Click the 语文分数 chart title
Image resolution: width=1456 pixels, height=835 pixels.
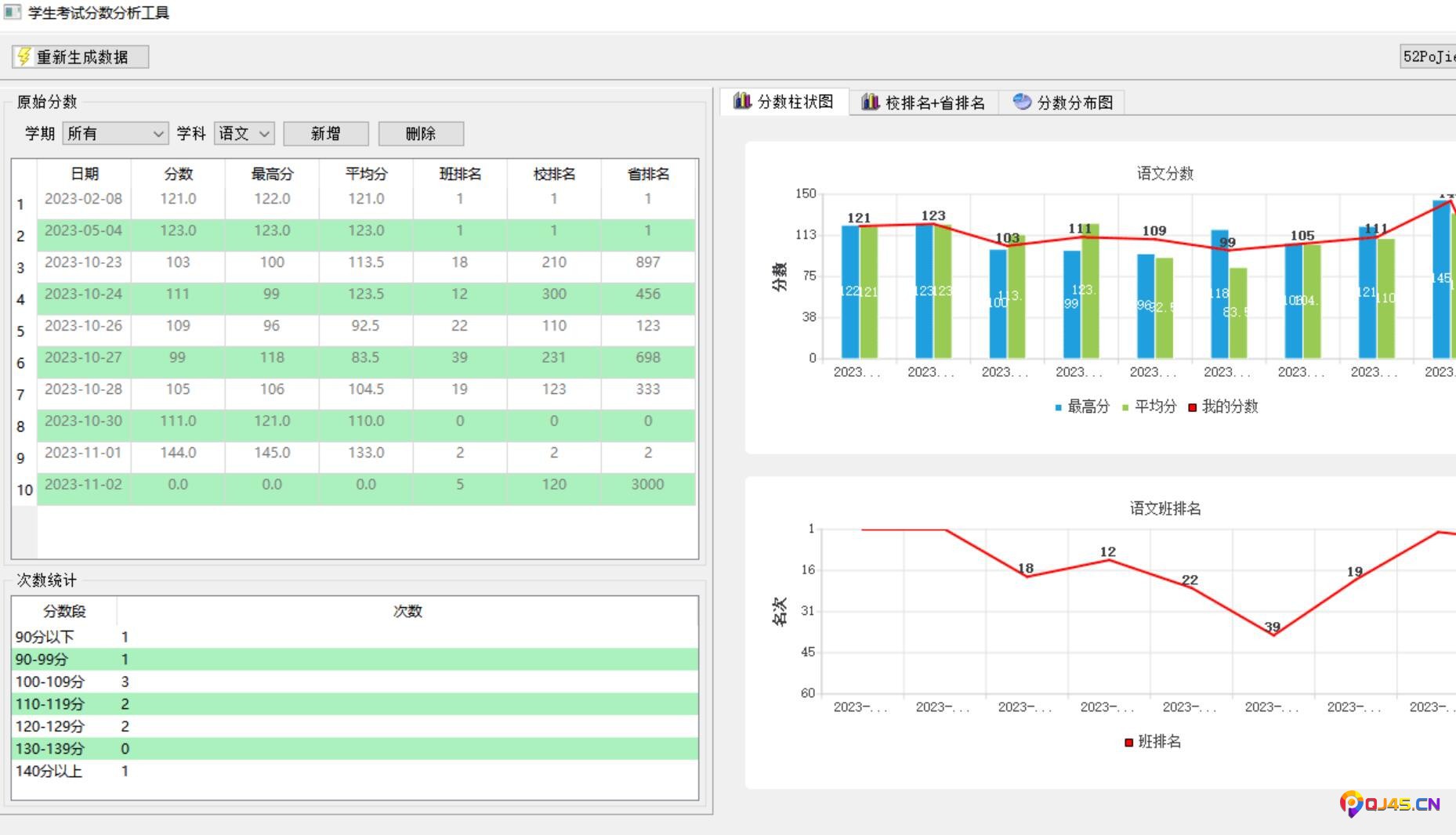pyautogui.click(x=1164, y=174)
